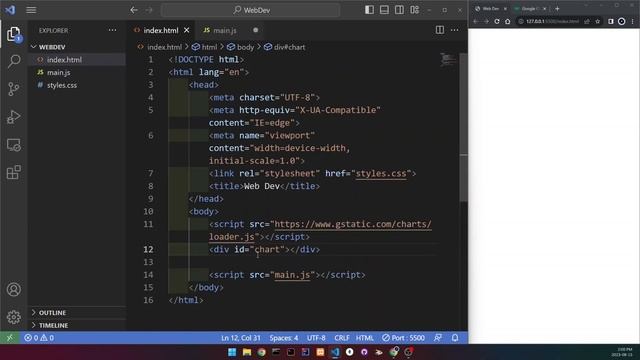Switch to the Web Dev browser tab
This screenshot has width=640, height=360.
[x=490, y=9]
